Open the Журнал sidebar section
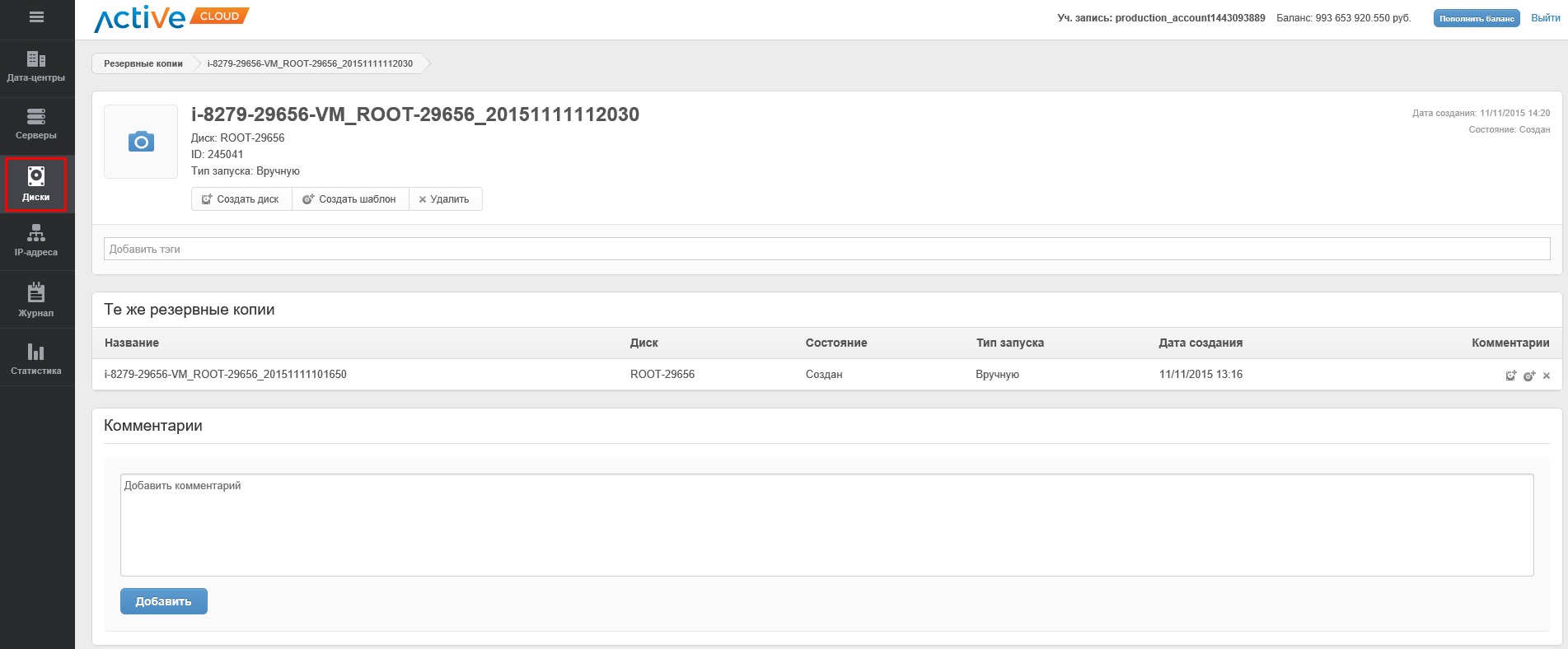The height and width of the screenshot is (649, 1568). pyautogui.click(x=36, y=300)
